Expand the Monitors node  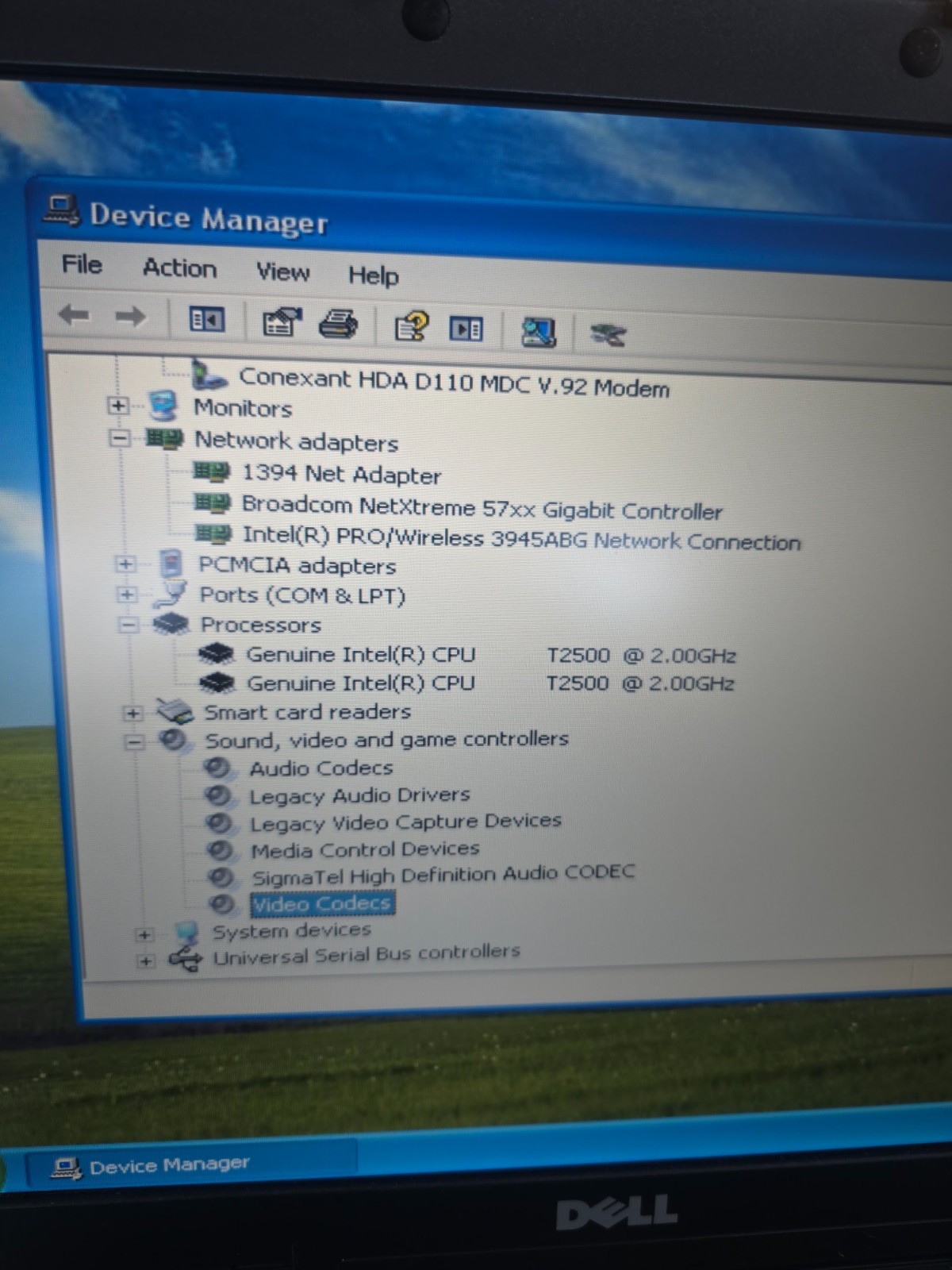117,406
